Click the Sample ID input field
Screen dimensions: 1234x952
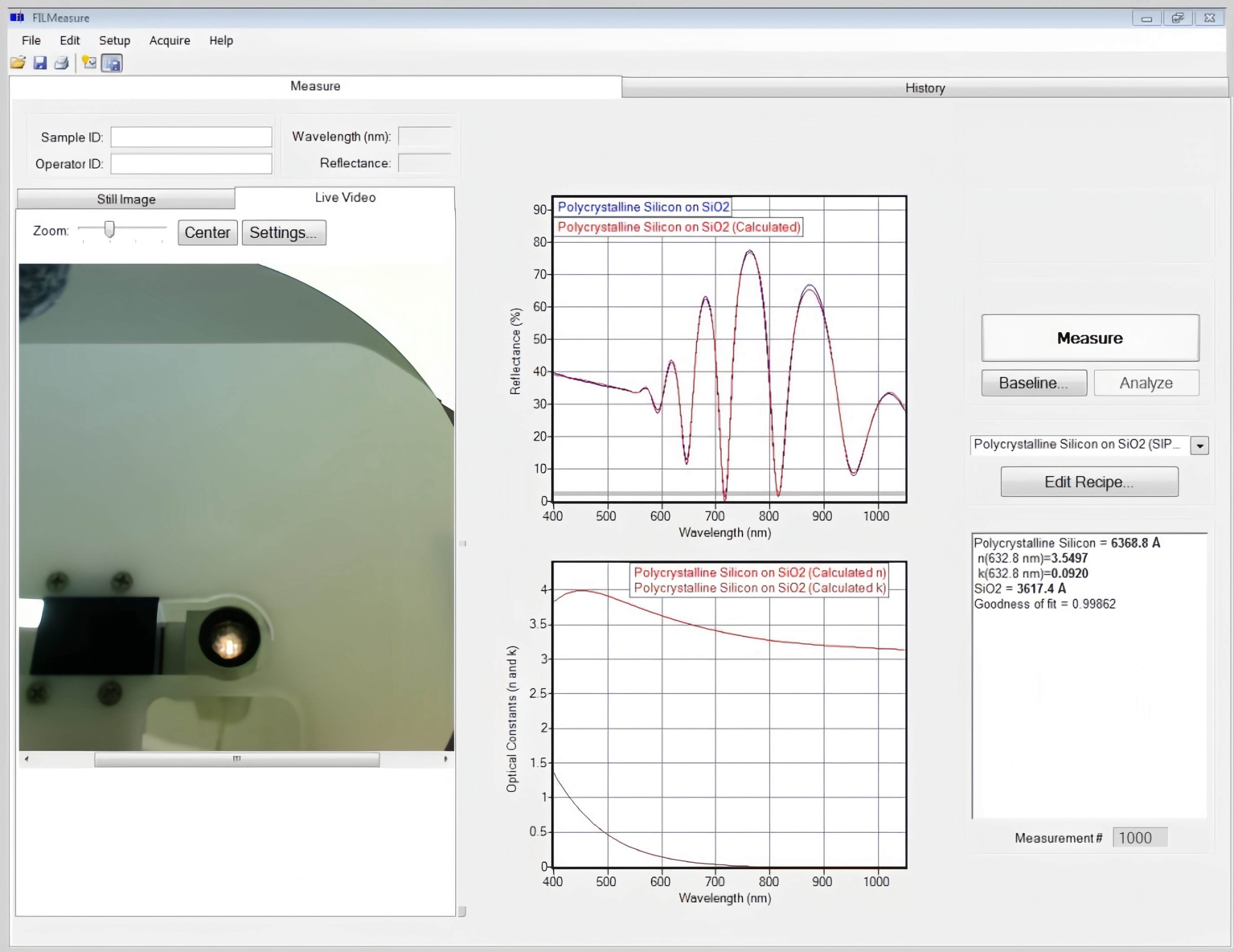click(x=192, y=137)
